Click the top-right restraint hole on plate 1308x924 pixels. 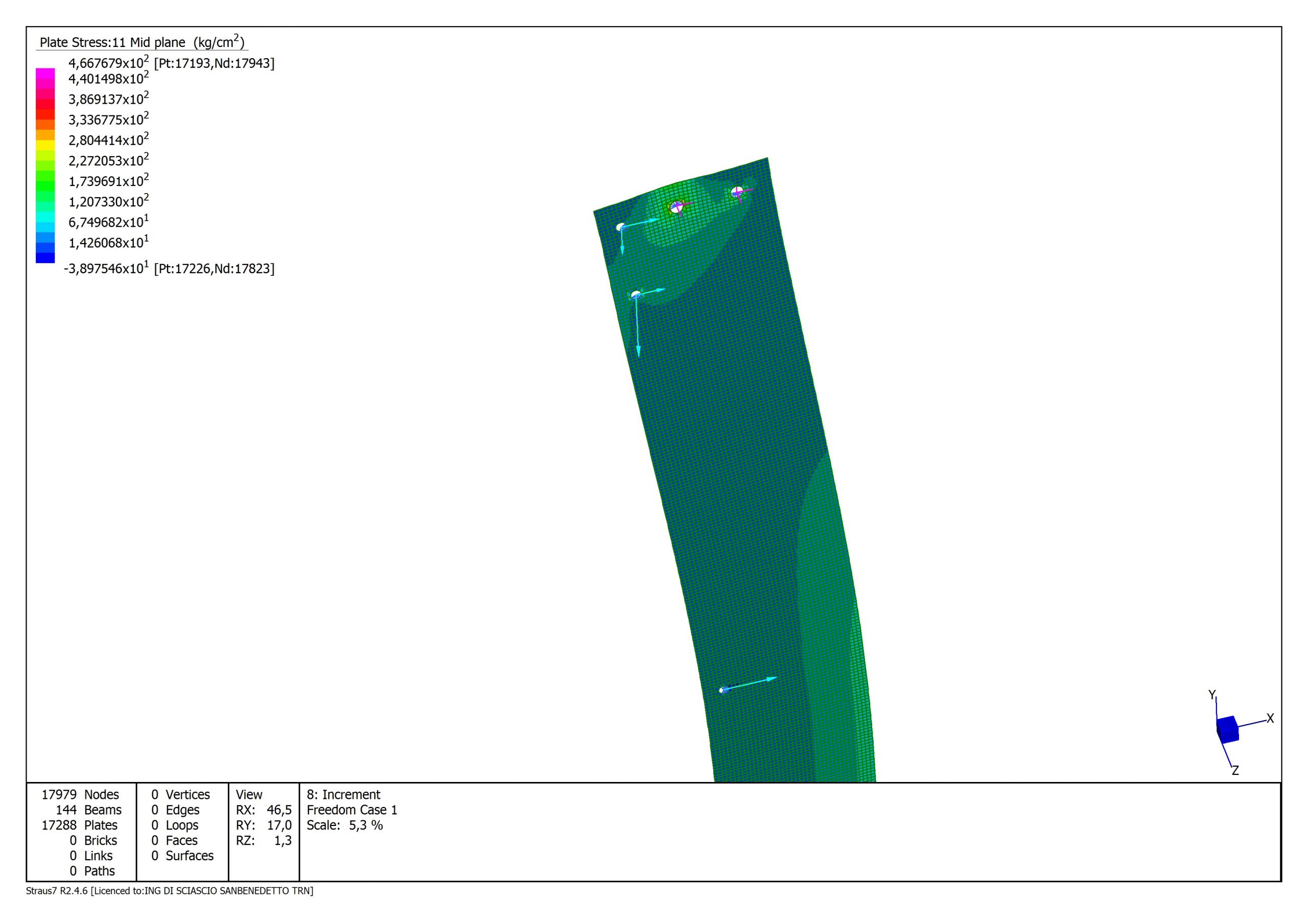pos(737,192)
